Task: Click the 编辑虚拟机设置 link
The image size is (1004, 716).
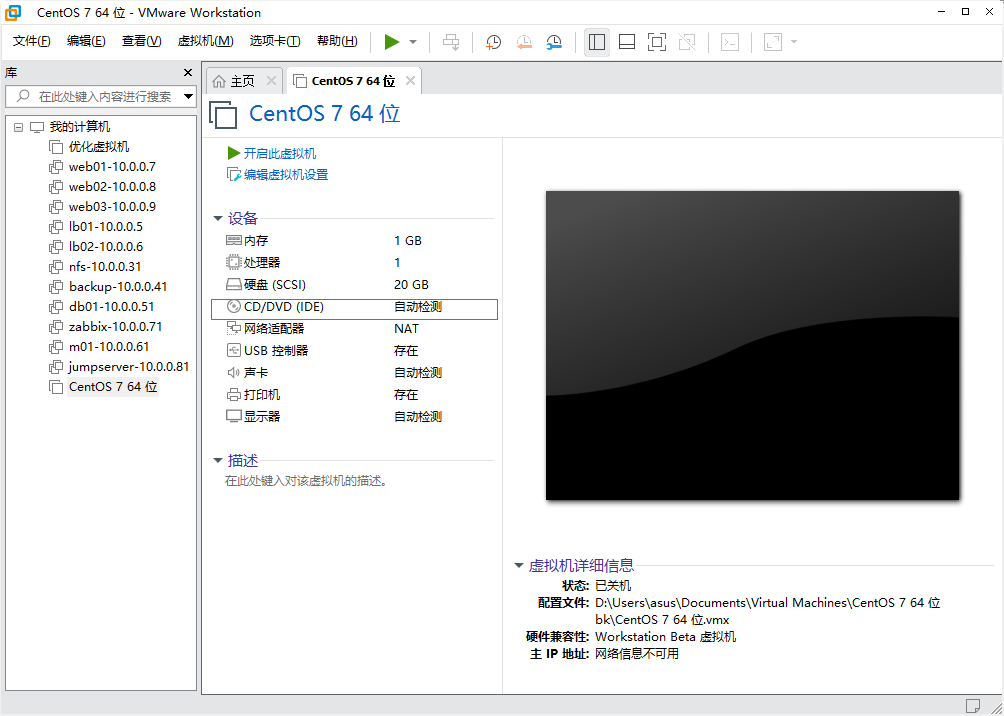Action: [x=286, y=175]
